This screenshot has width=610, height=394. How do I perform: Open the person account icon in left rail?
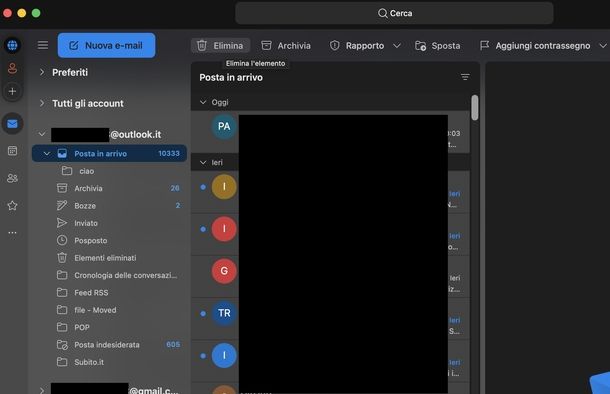click(x=12, y=68)
